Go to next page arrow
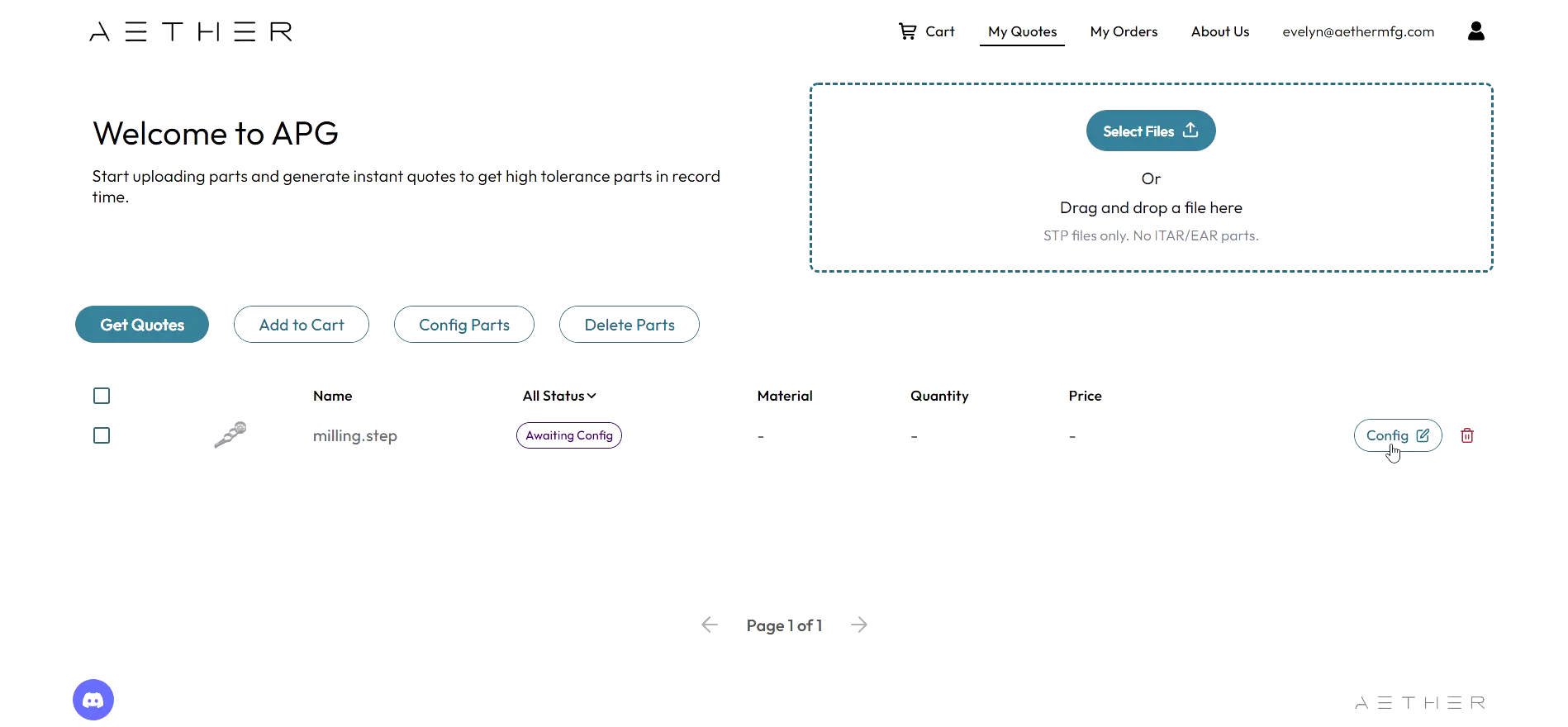The width and height of the screenshot is (1568, 727). tap(859, 625)
